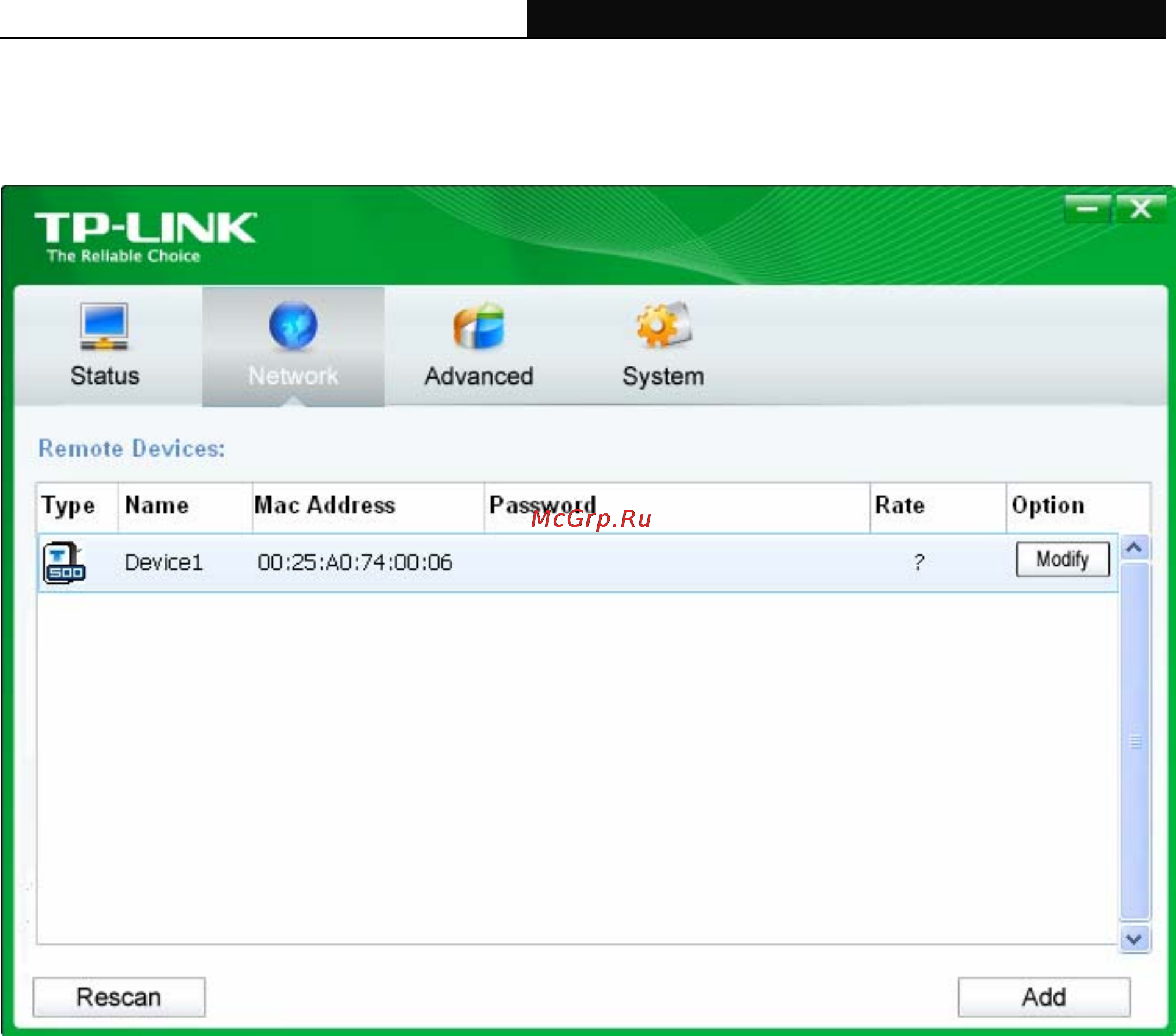1176x1036 pixels.
Task: Click the scrollbar up arrow
Action: pos(1134,548)
